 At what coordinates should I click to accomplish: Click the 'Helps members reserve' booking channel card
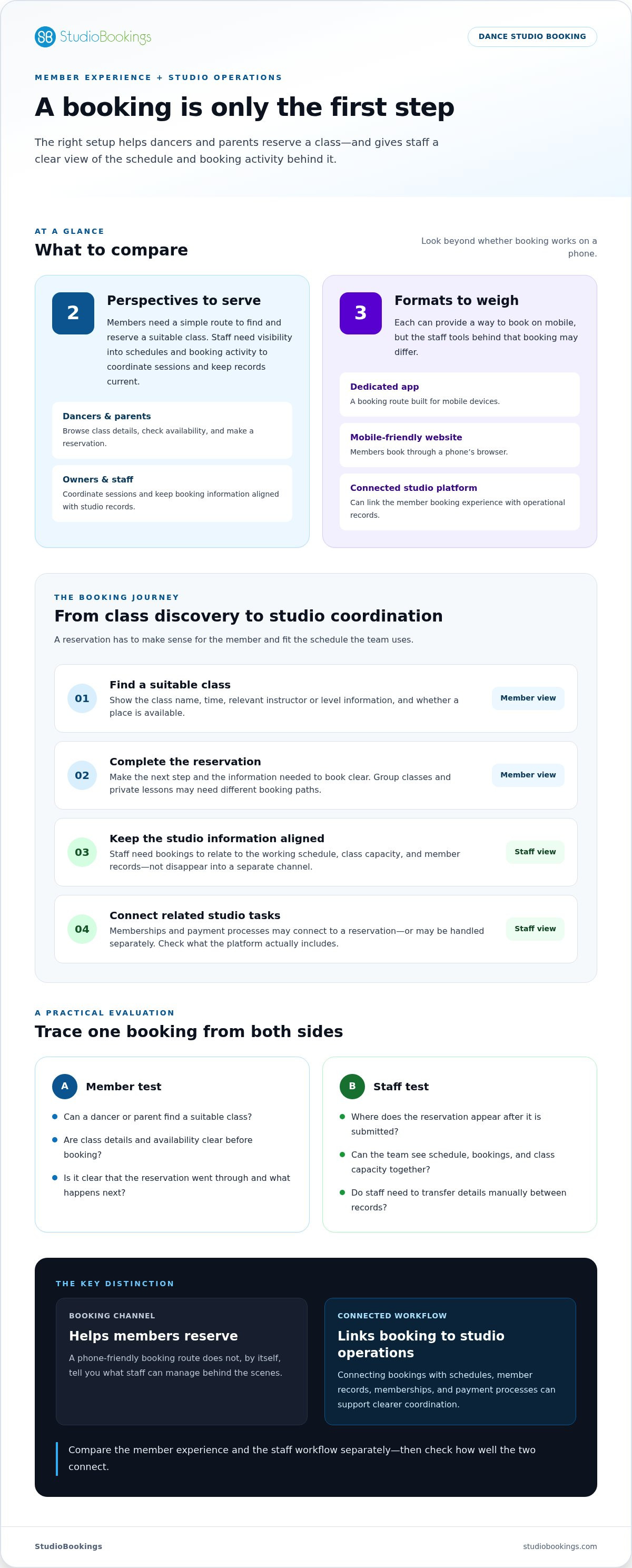[x=182, y=1361]
